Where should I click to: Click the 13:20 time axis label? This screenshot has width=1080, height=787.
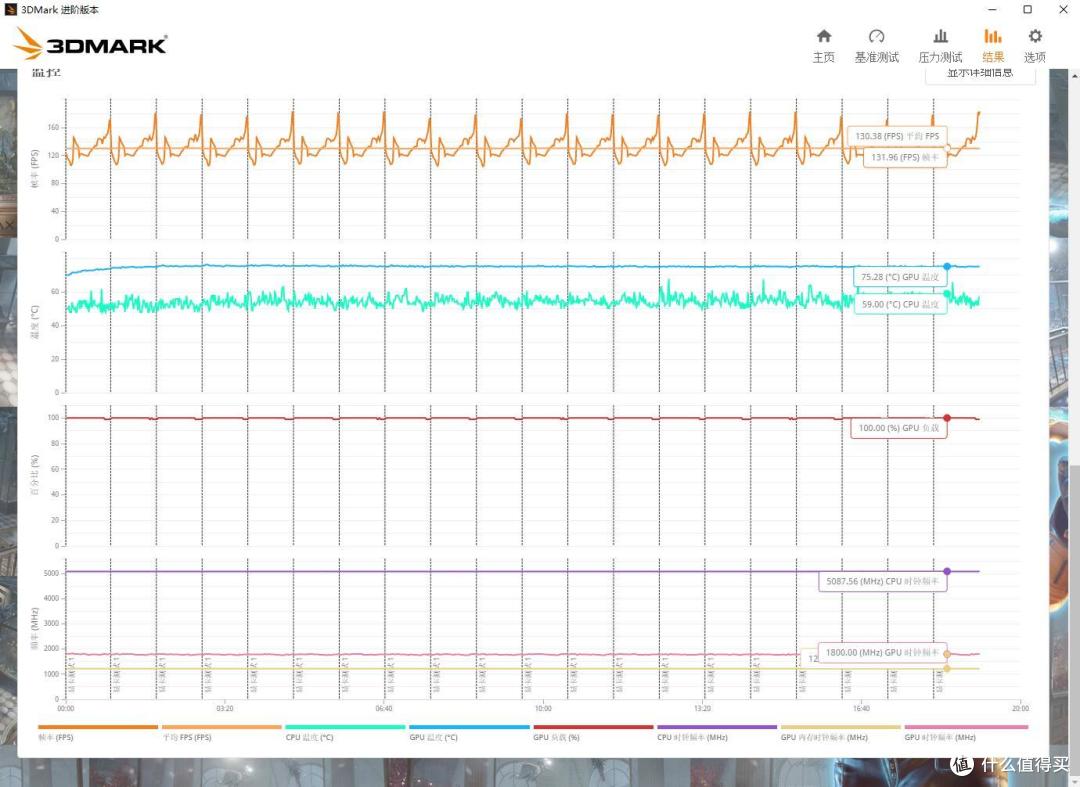(x=702, y=709)
